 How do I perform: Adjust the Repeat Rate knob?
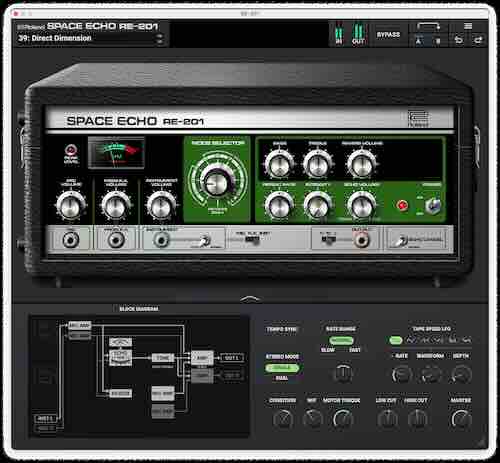[x=279, y=205]
